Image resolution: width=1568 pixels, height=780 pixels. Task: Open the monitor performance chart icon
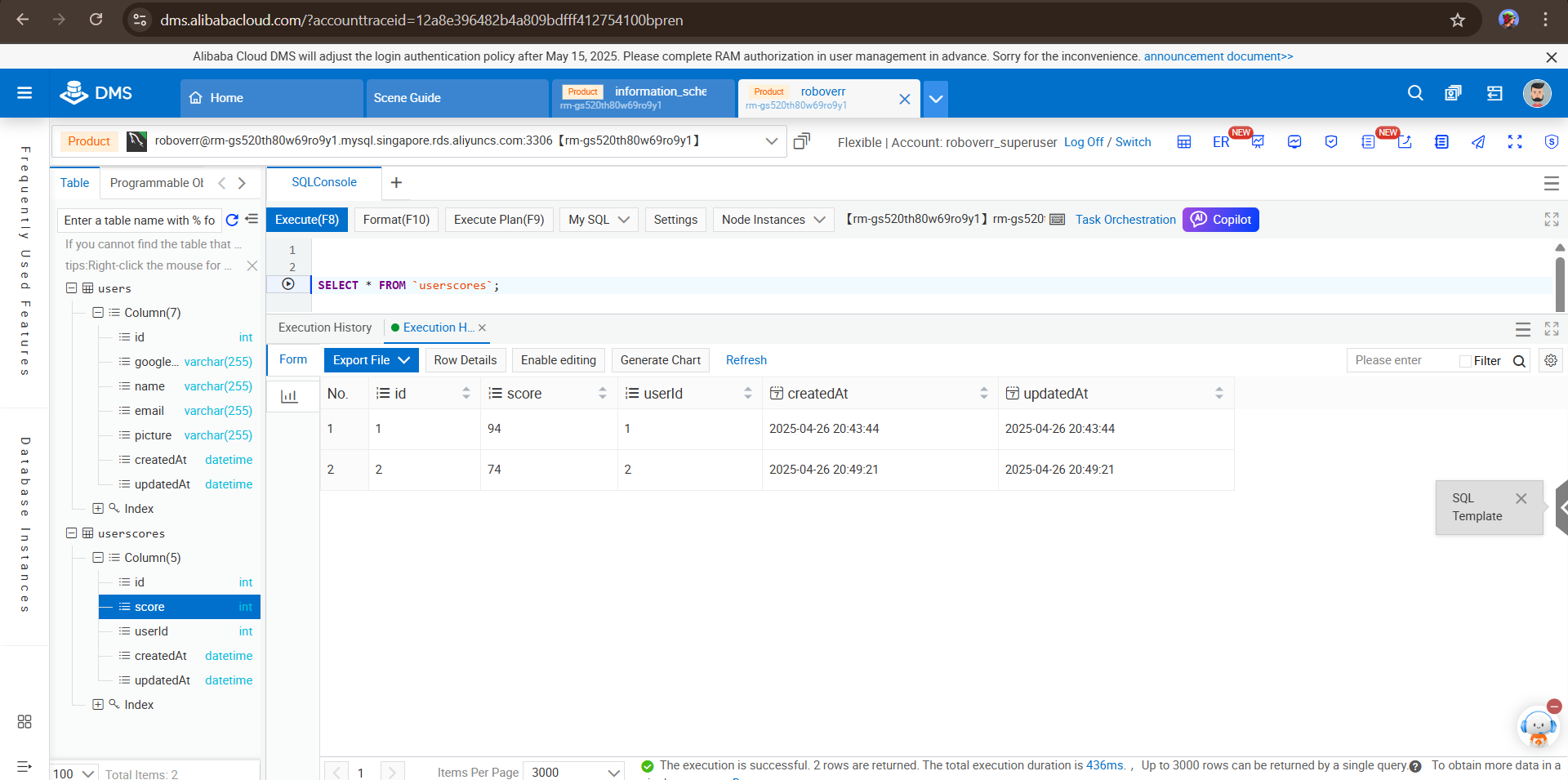point(1294,142)
